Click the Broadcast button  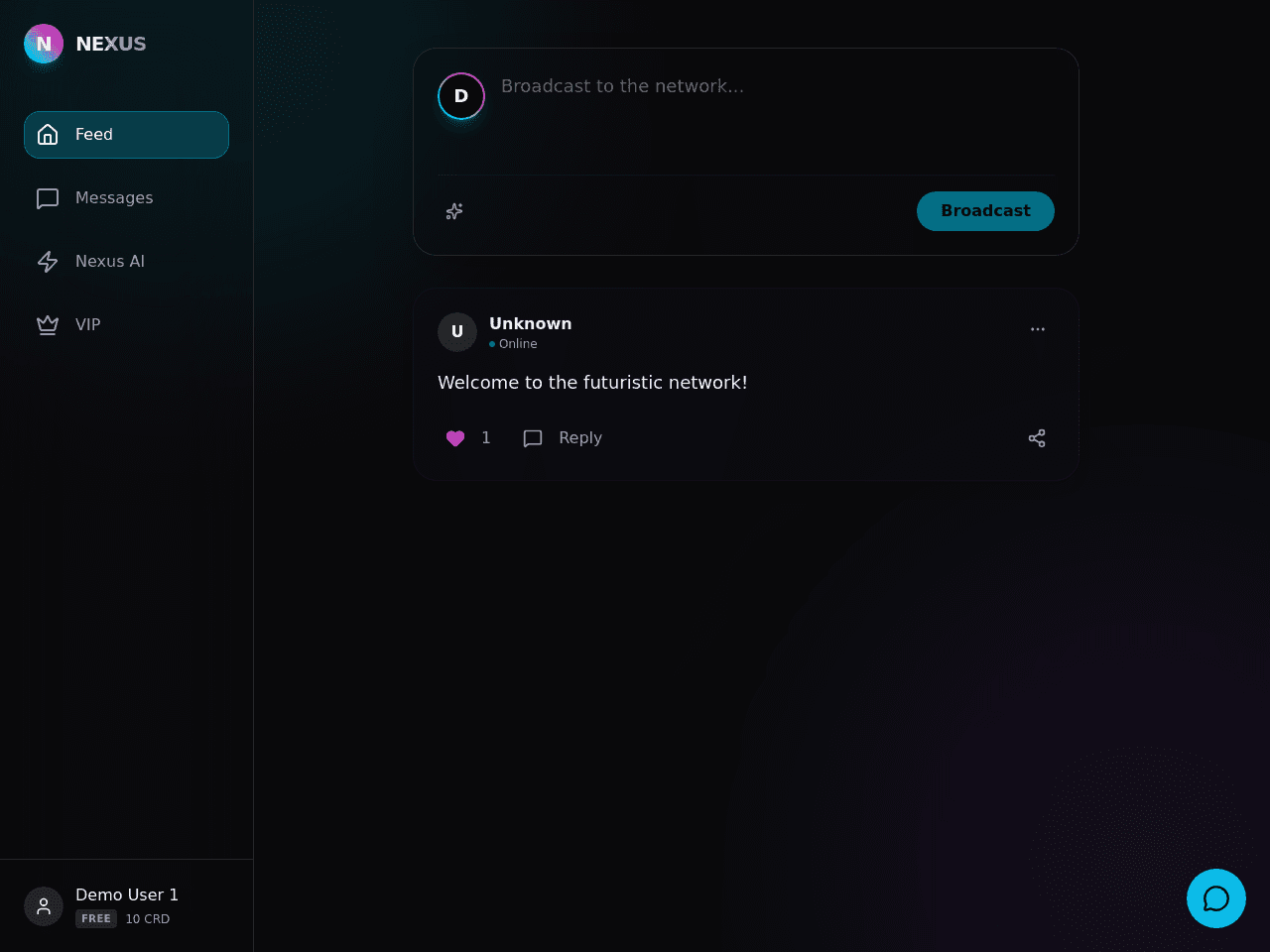click(x=985, y=211)
